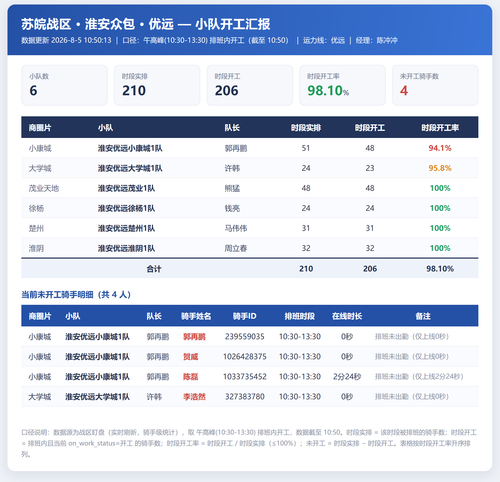Image resolution: width=500 pixels, height=482 pixels.
Task: Click the red rider name 陈磊
Action: tap(190, 377)
